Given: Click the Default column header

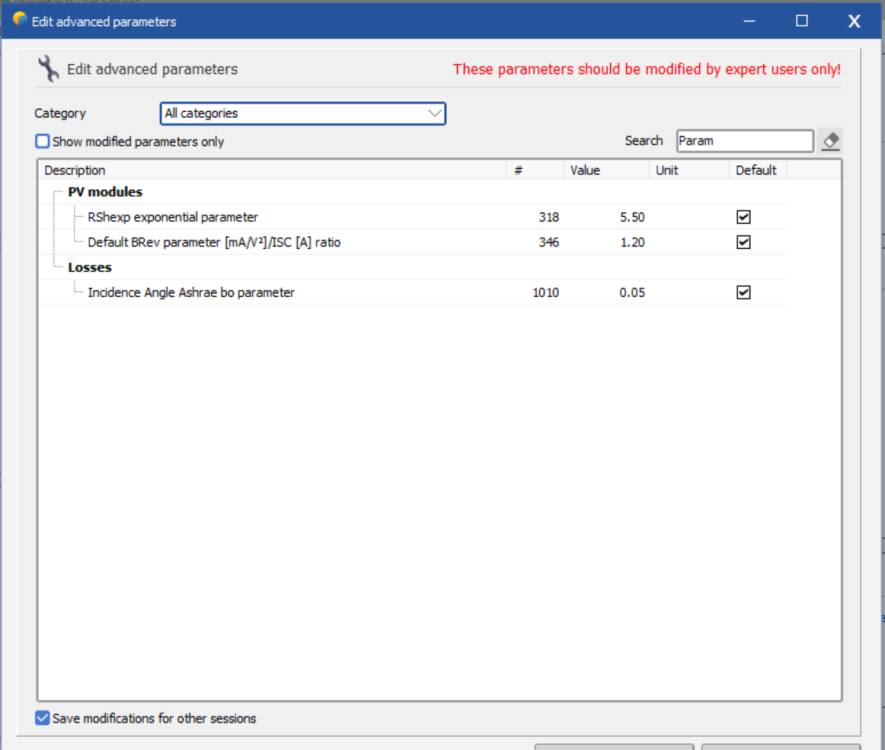Looking at the screenshot, I should pos(756,170).
